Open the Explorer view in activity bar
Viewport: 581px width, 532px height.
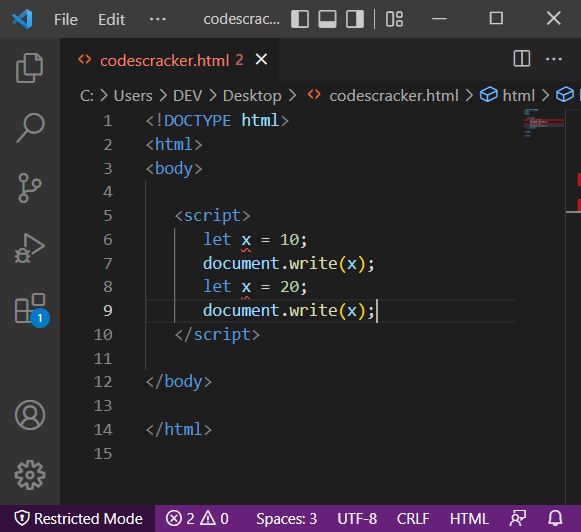point(30,68)
